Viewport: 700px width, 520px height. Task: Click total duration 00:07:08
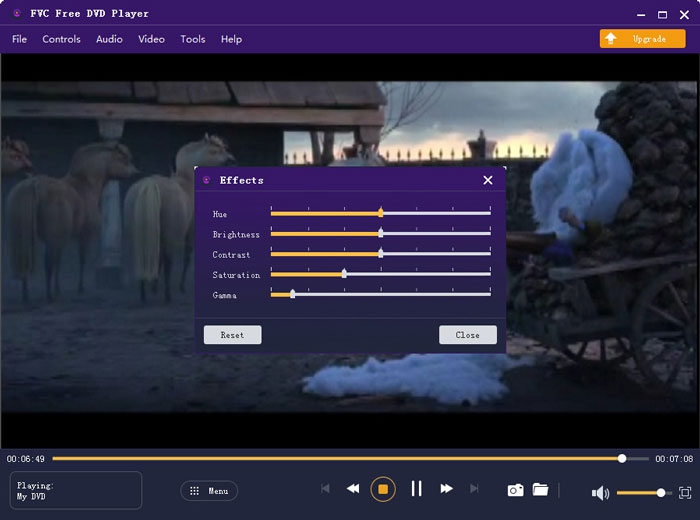(x=674, y=459)
